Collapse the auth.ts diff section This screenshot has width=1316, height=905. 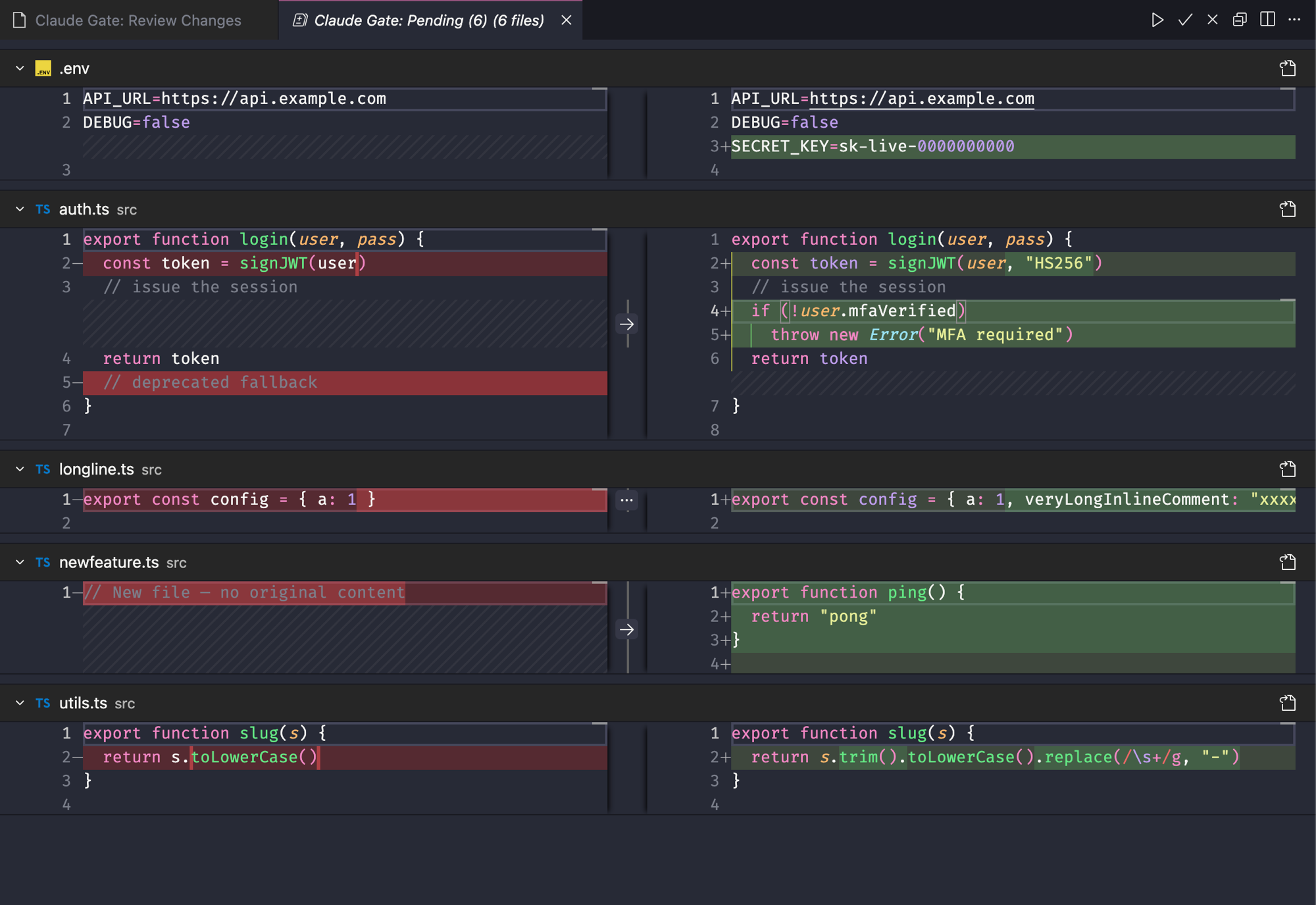[x=20, y=209]
